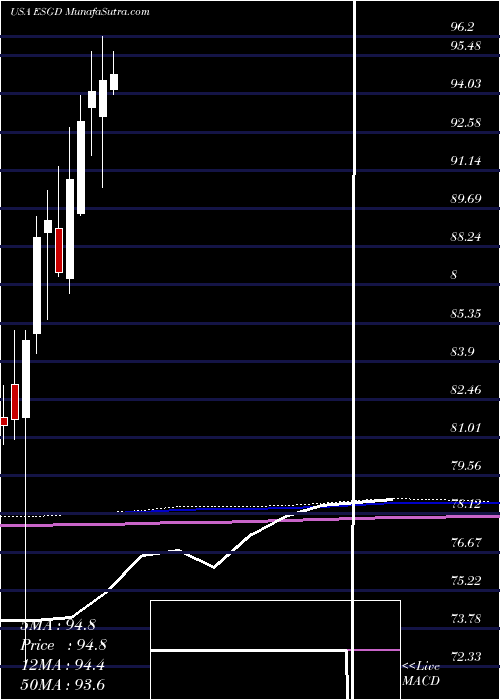Viewport: 500px width, 700px height.
Task: Select the 89.69 price axis label
Action: (x=466, y=198)
